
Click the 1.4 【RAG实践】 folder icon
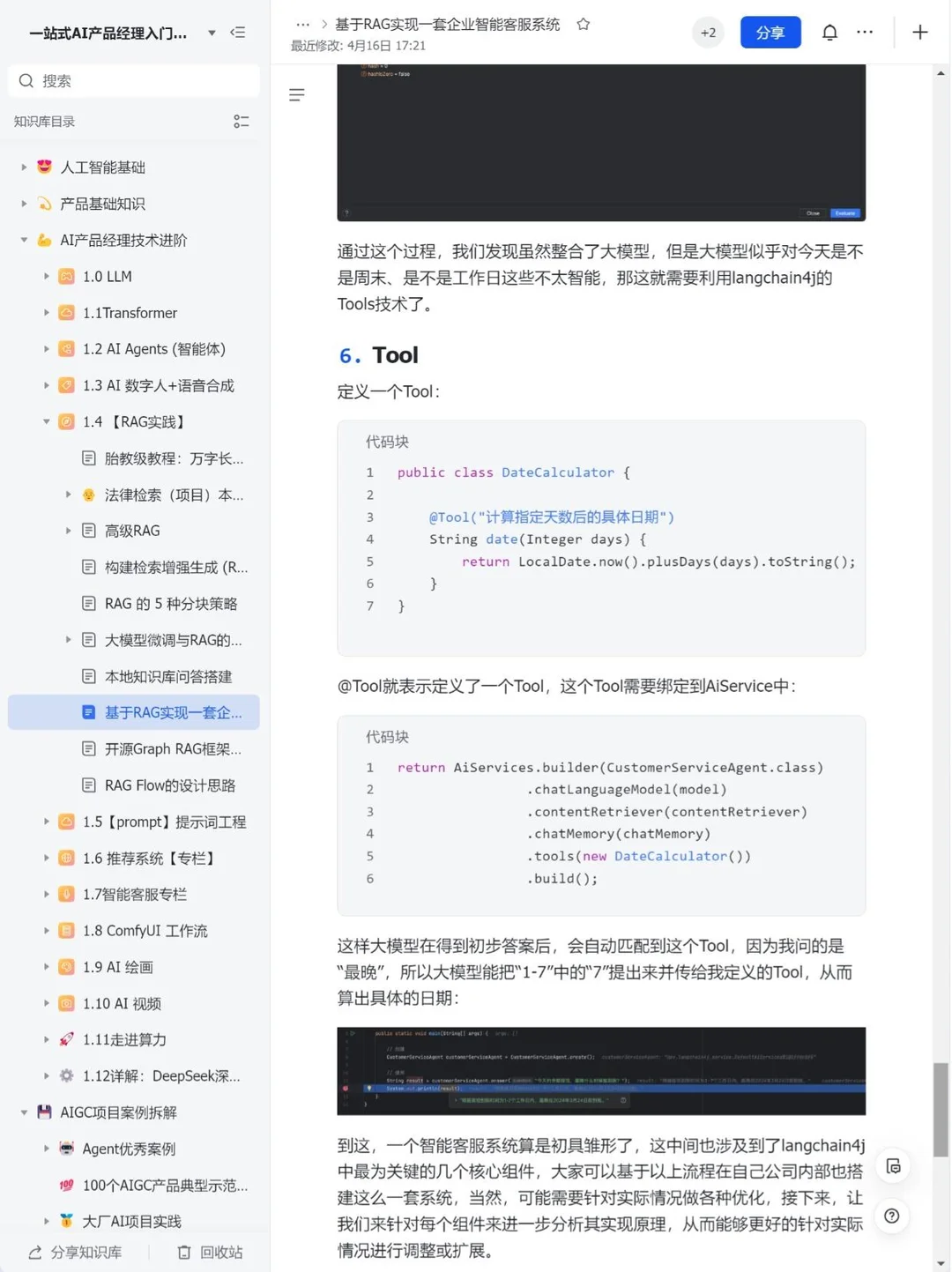66,421
